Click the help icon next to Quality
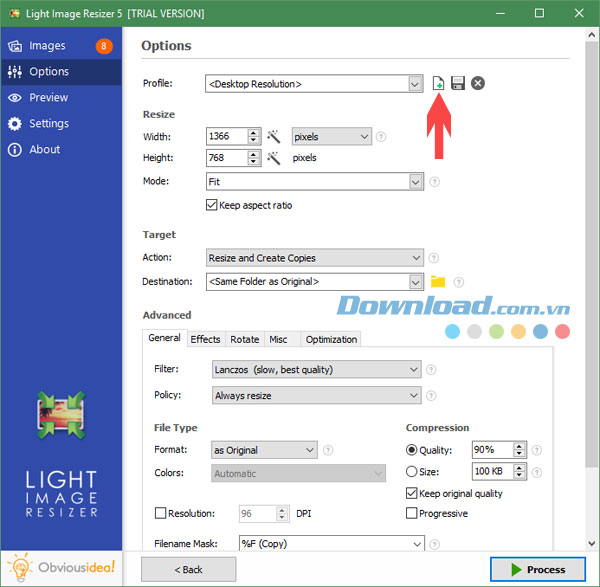Image resolution: width=600 pixels, height=587 pixels. tap(537, 450)
